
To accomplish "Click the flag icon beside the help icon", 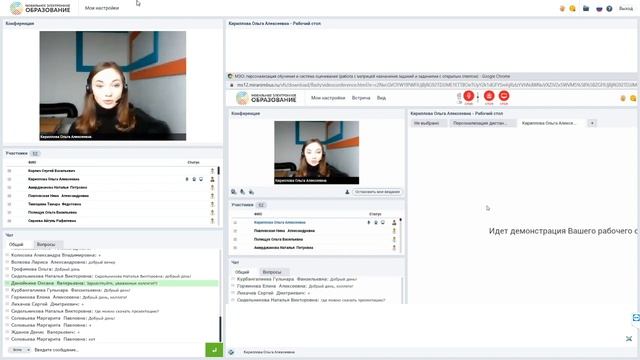I will click(599, 9).
